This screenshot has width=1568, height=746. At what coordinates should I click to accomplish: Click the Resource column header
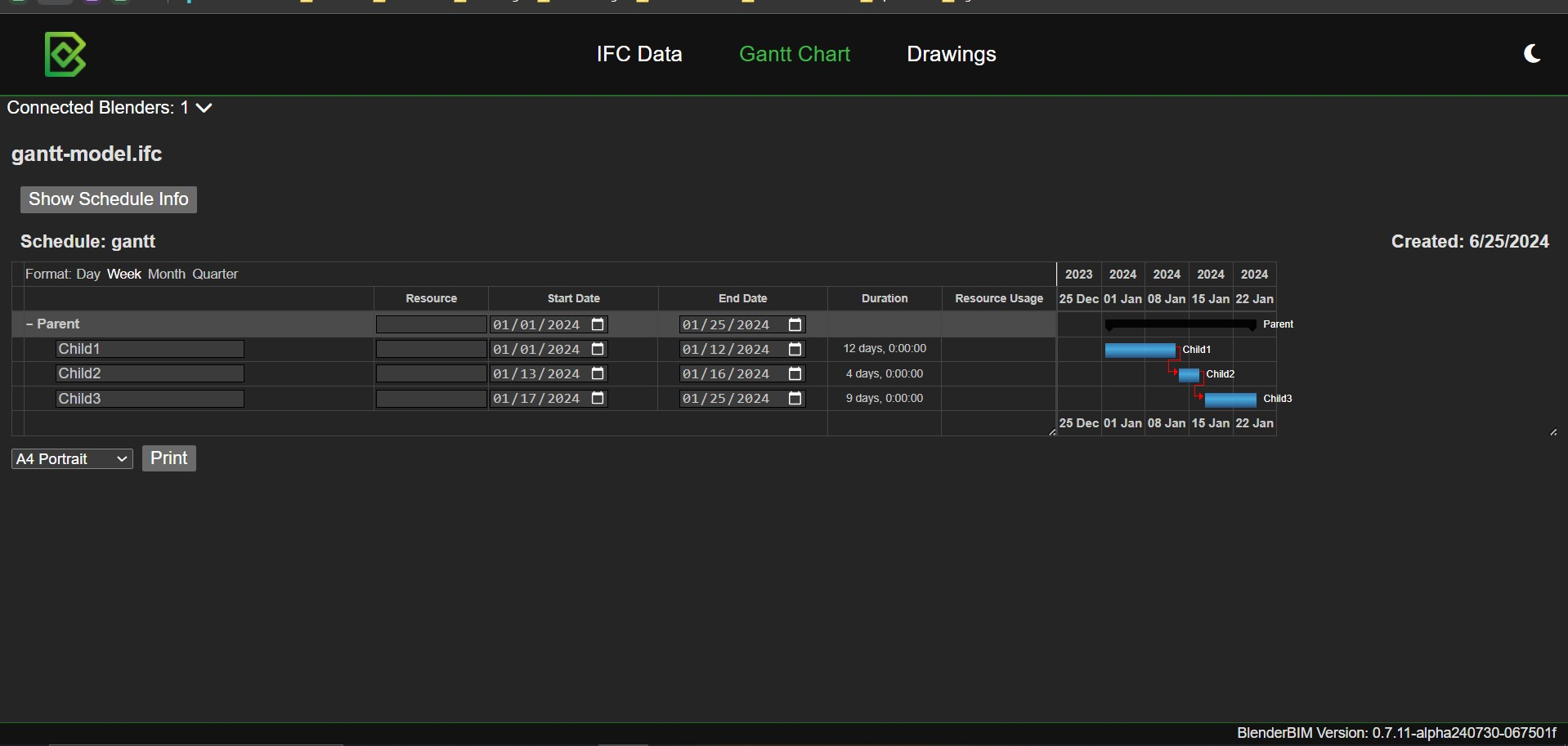pyautogui.click(x=431, y=298)
